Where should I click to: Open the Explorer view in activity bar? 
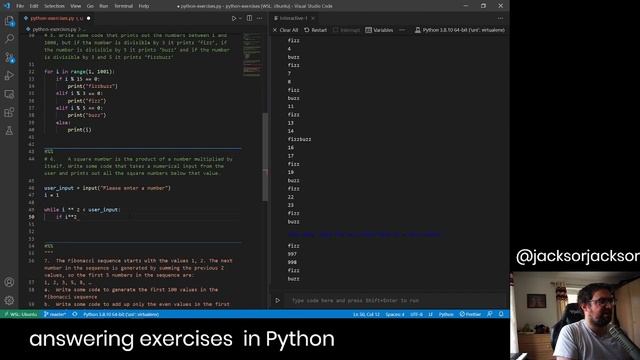(9, 21)
